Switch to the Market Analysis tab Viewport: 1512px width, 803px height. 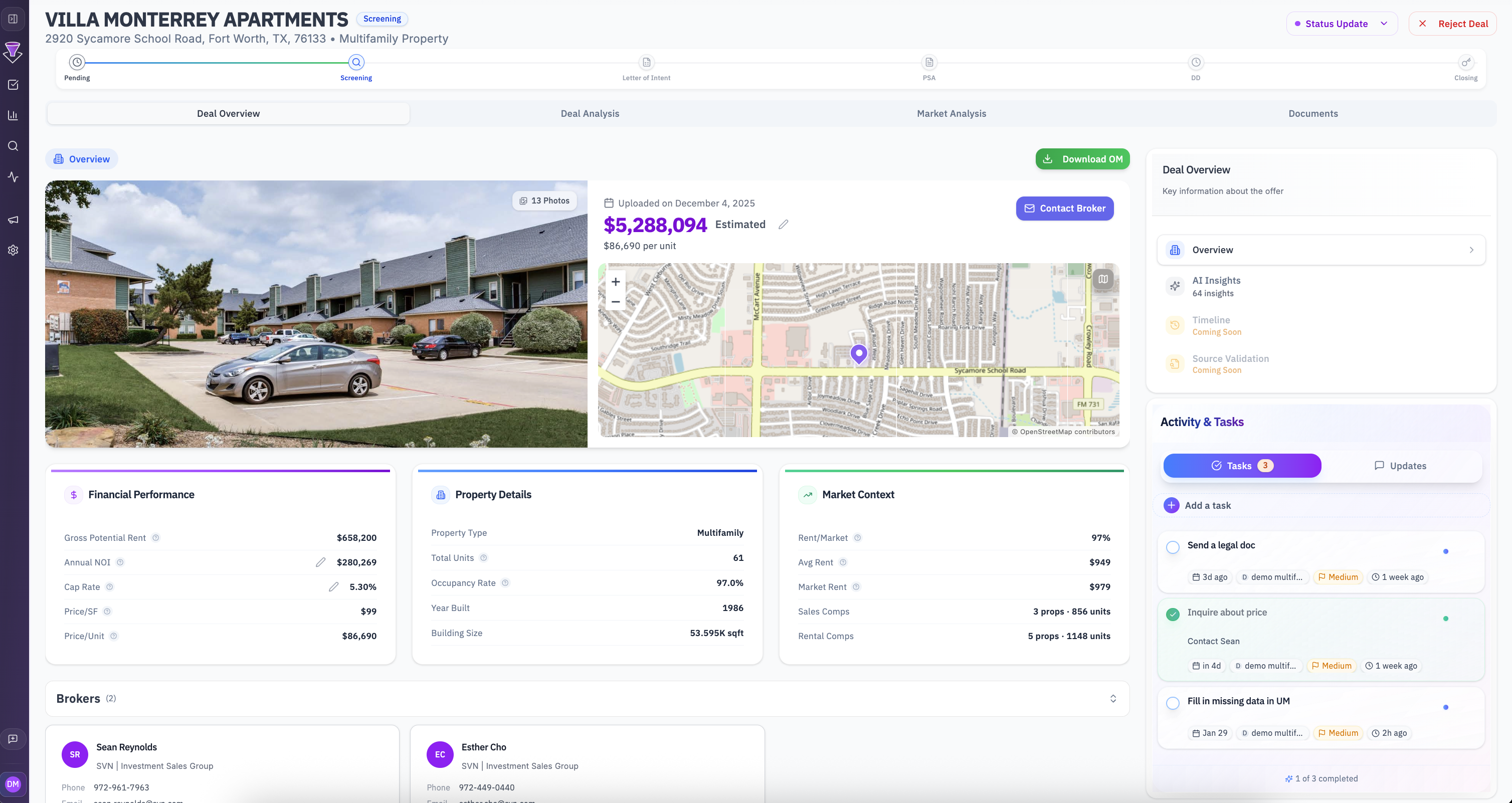pyautogui.click(x=951, y=113)
